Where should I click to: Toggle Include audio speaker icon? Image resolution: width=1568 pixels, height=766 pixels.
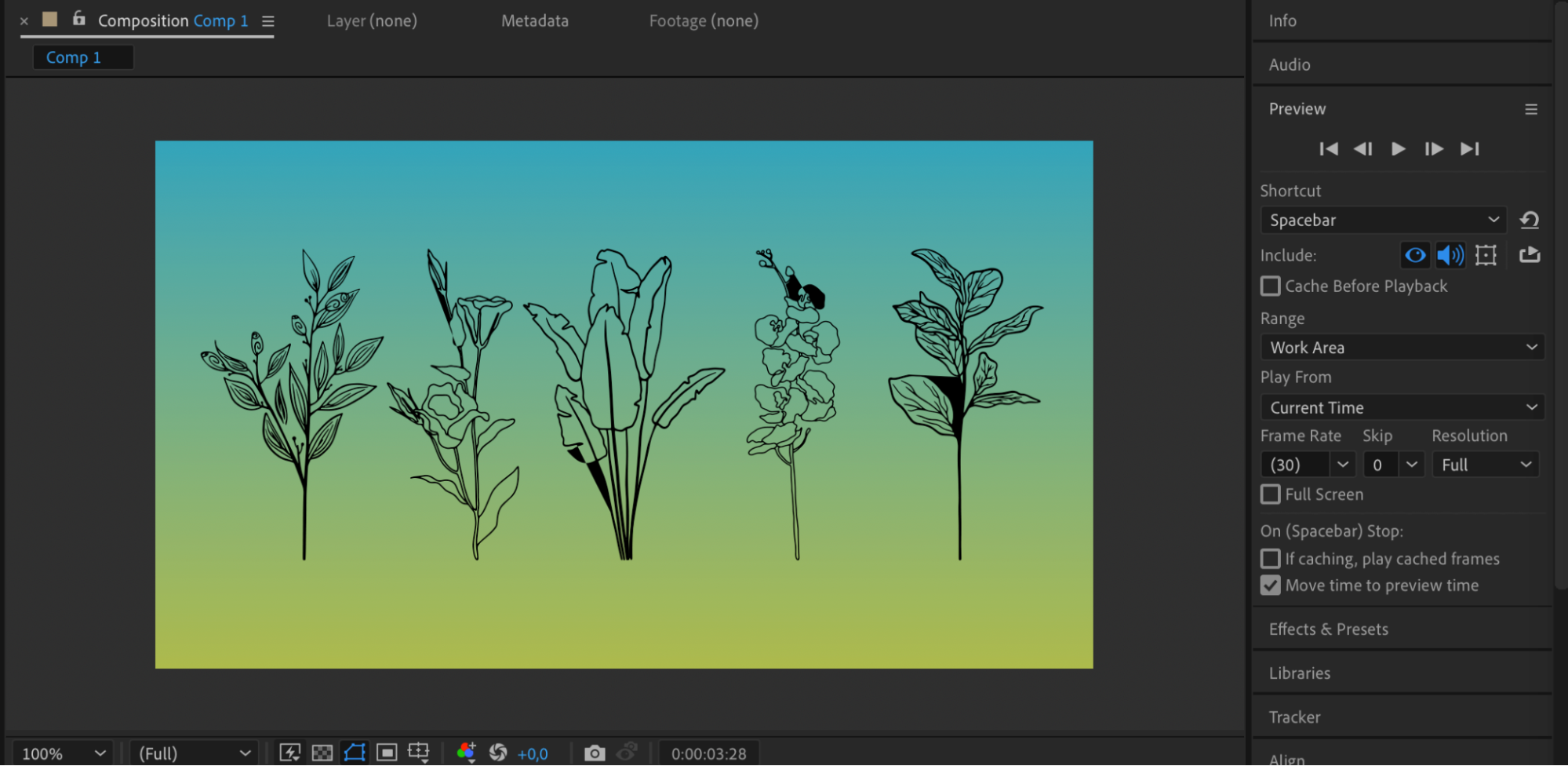(1450, 255)
